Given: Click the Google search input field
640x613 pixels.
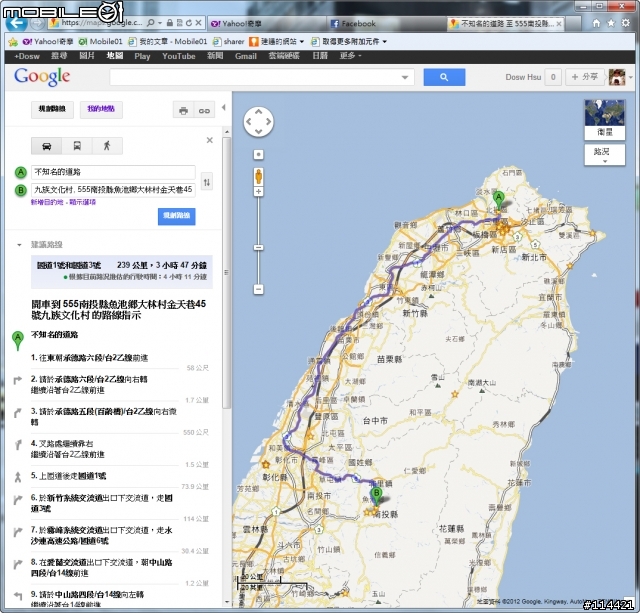Looking at the screenshot, I should pyautogui.click(x=255, y=77).
